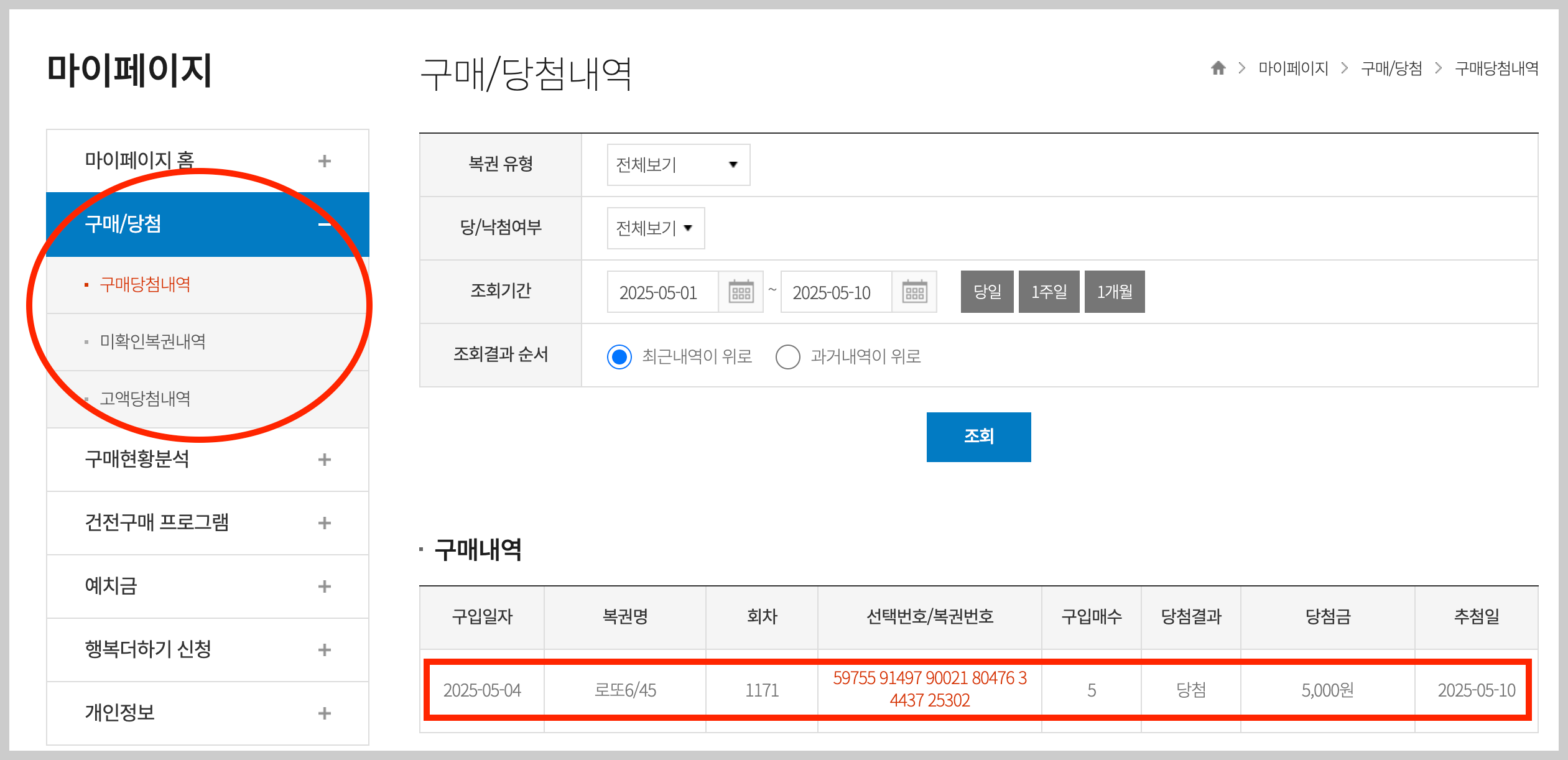
Task: Open the 당/낙첨여부 dropdown
Action: tap(656, 228)
